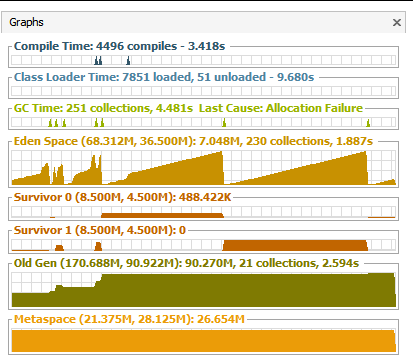Click the Survivor 1 graph
Screen dimensions: 413x361
(203, 245)
